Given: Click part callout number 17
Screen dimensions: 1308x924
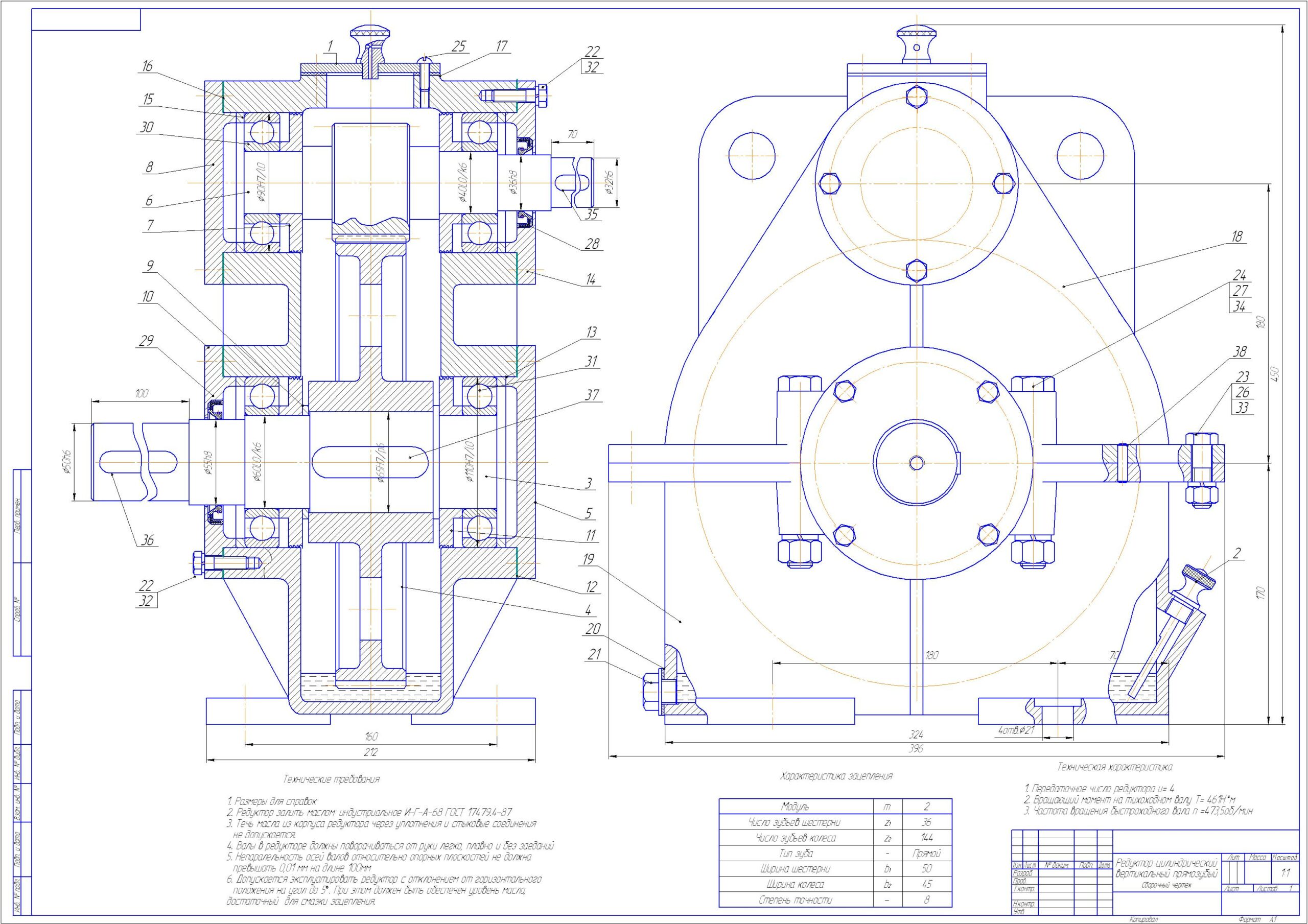Looking at the screenshot, I should 501,46.
